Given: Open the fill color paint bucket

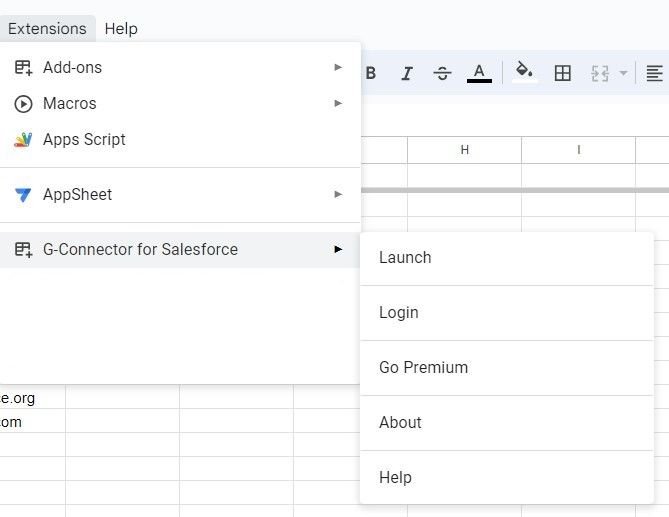Looking at the screenshot, I should [524, 72].
